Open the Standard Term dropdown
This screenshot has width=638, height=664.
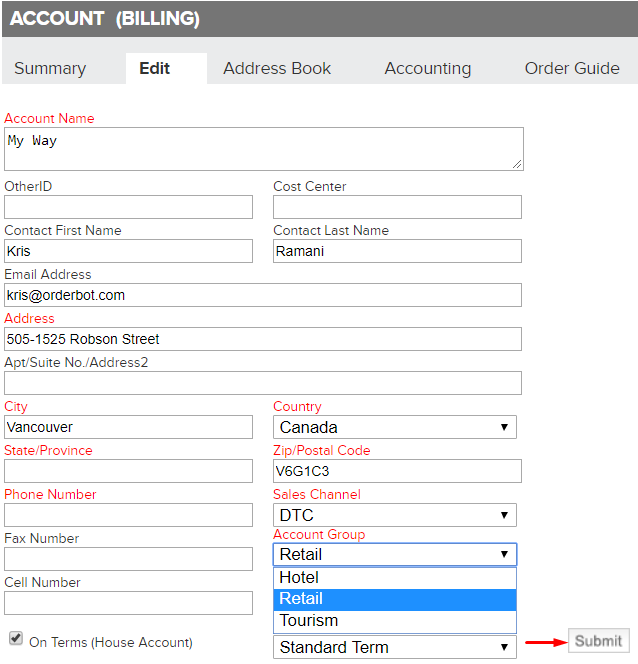click(x=395, y=647)
